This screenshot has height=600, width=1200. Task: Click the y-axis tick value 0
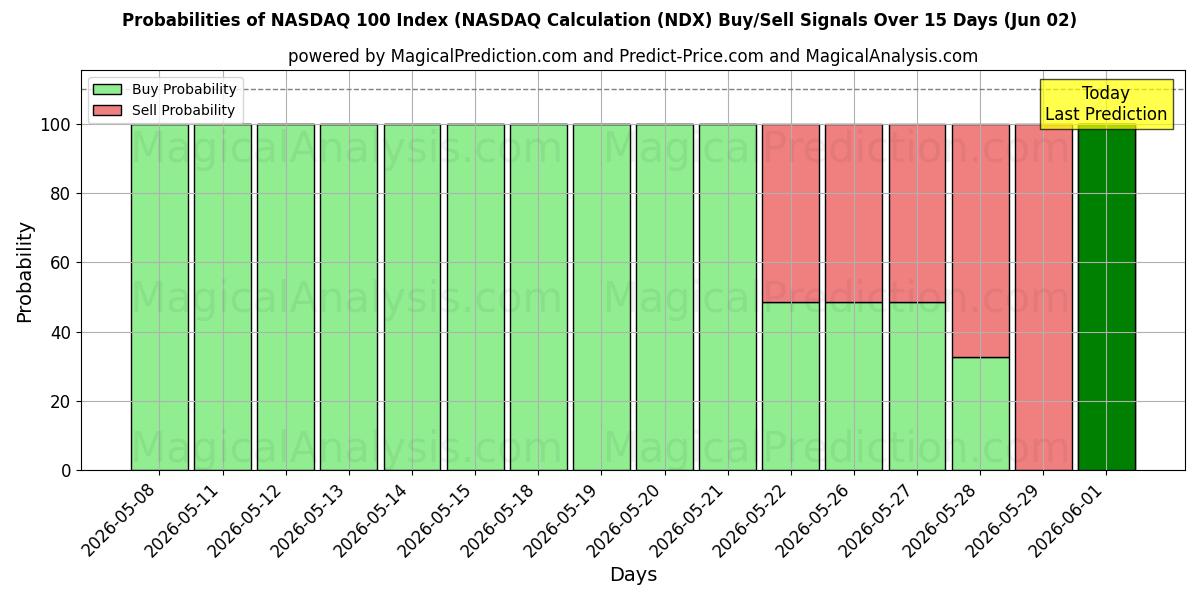click(x=67, y=471)
